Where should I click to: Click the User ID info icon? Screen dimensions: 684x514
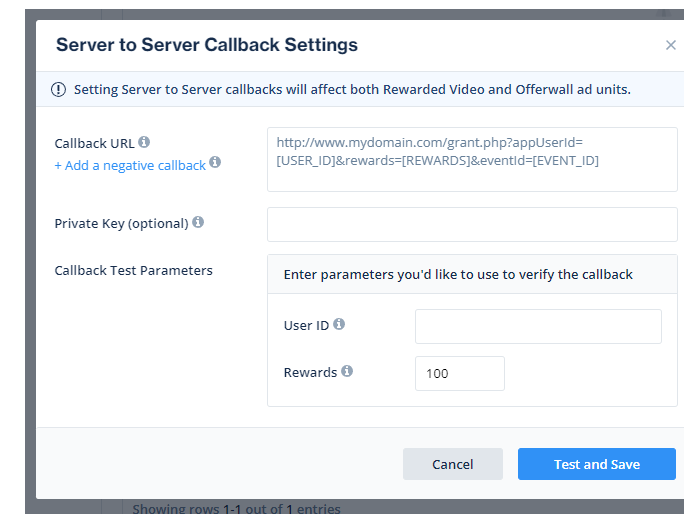coord(339,324)
